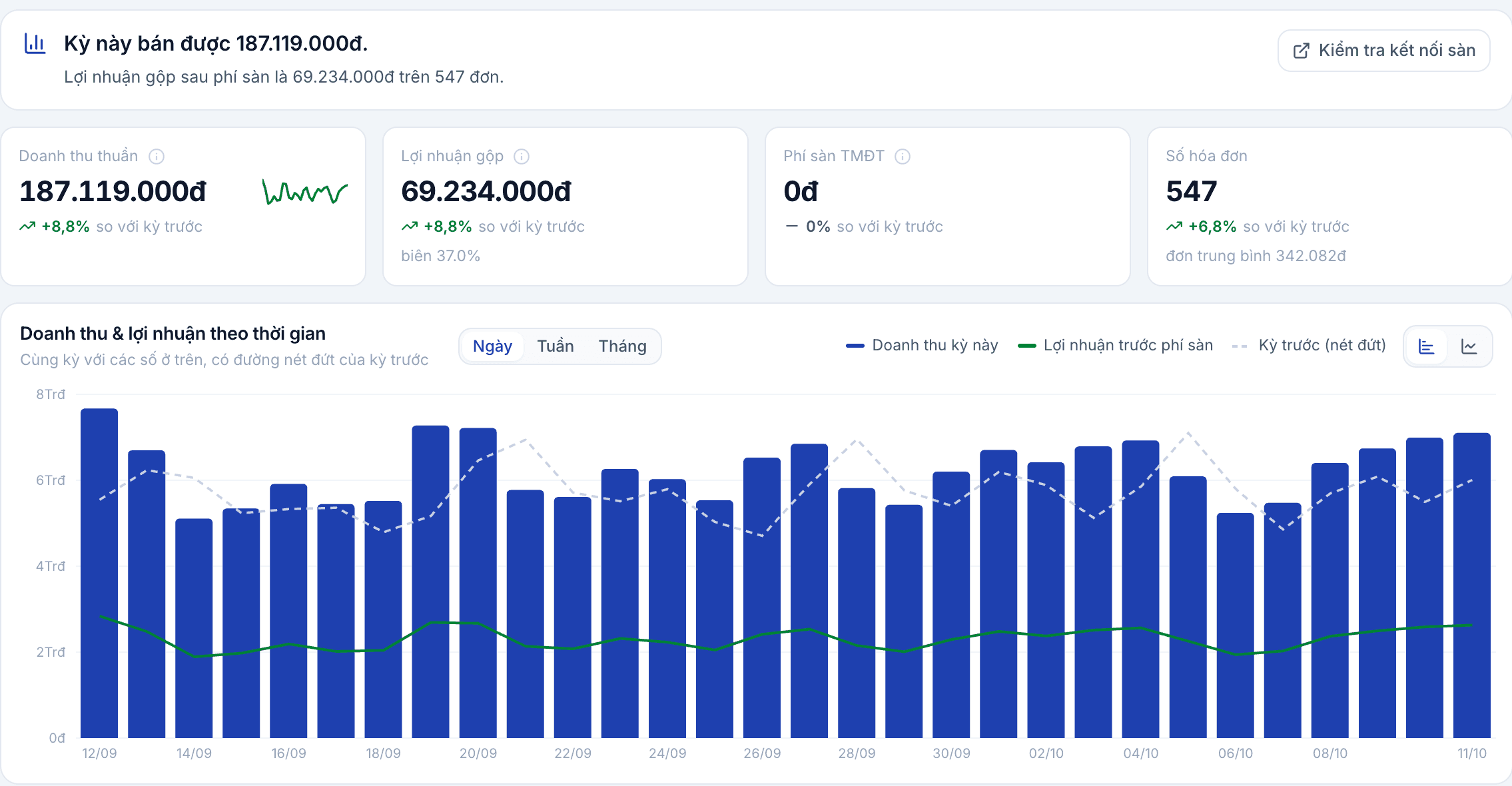Click info icon next to Doanh thu thuần
Screen dimensions: 1512x786
click(x=157, y=157)
